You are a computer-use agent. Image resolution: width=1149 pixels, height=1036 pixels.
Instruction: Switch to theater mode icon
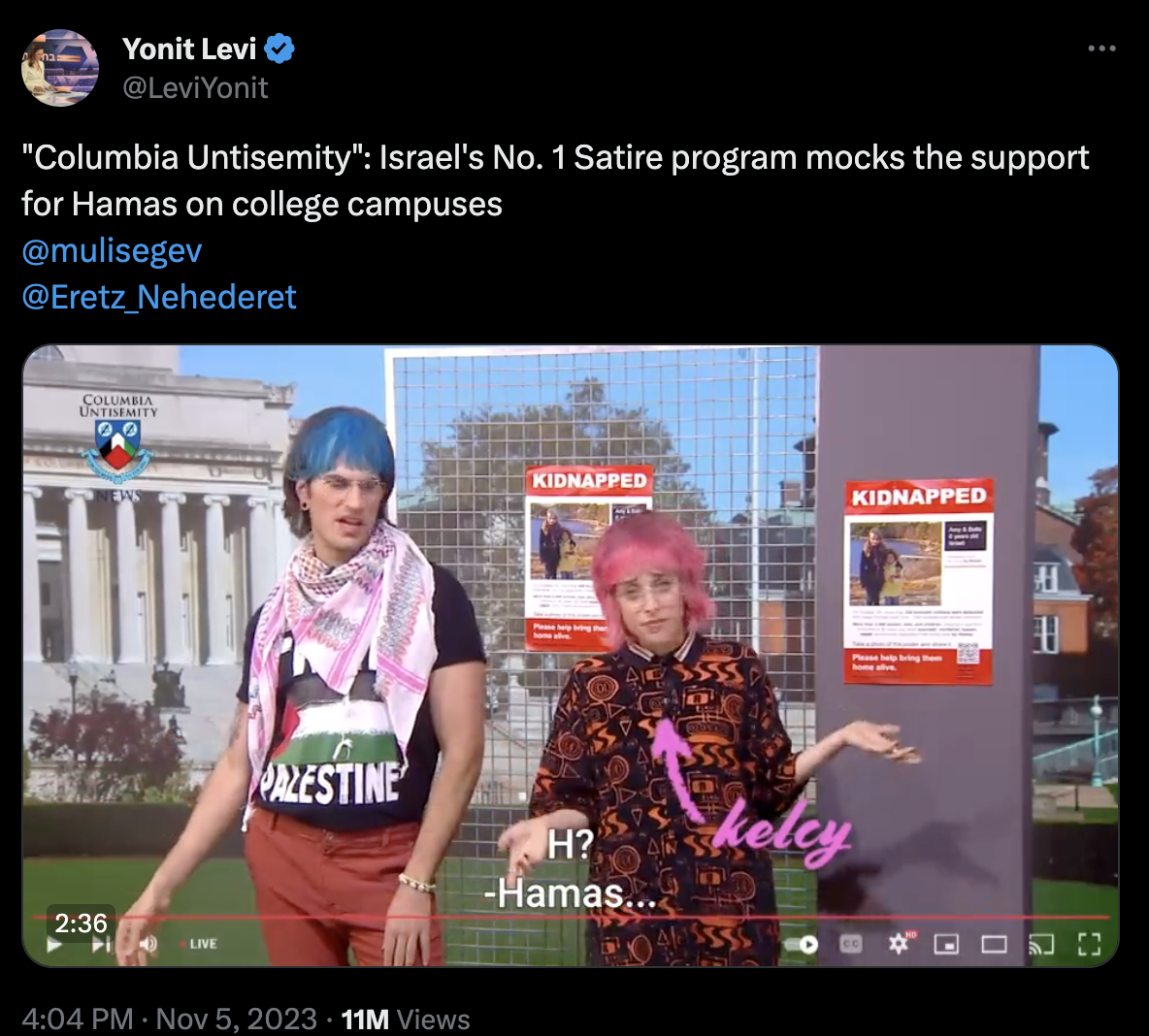(994, 945)
